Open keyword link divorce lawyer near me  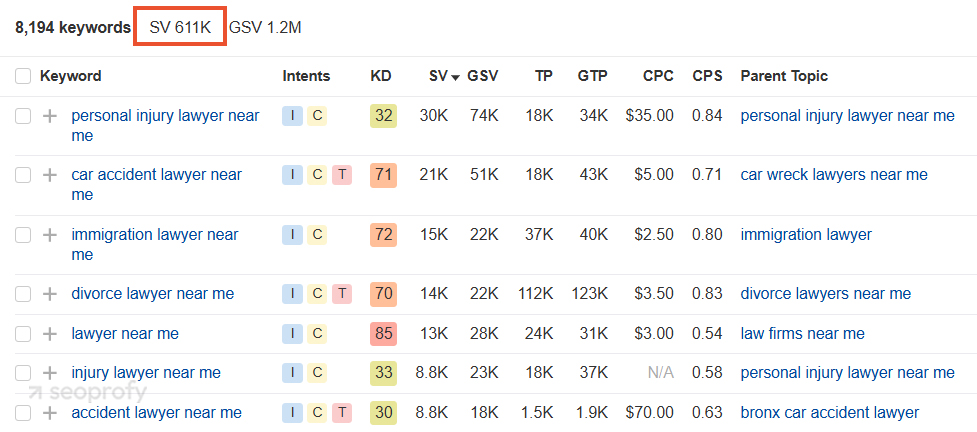click(x=153, y=294)
